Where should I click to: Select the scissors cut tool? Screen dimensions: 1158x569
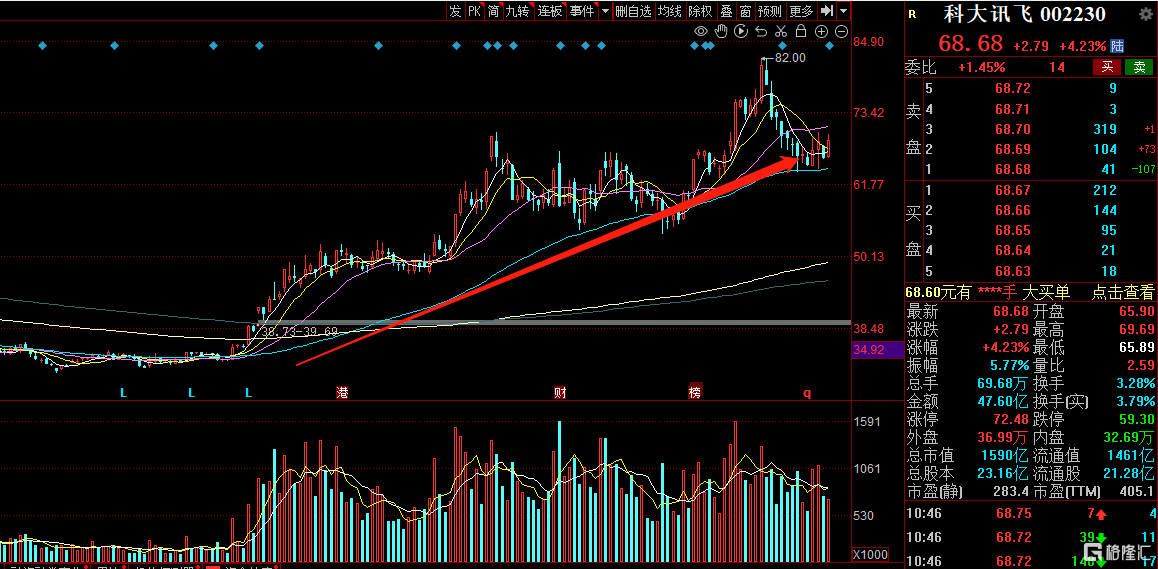tap(781, 31)
